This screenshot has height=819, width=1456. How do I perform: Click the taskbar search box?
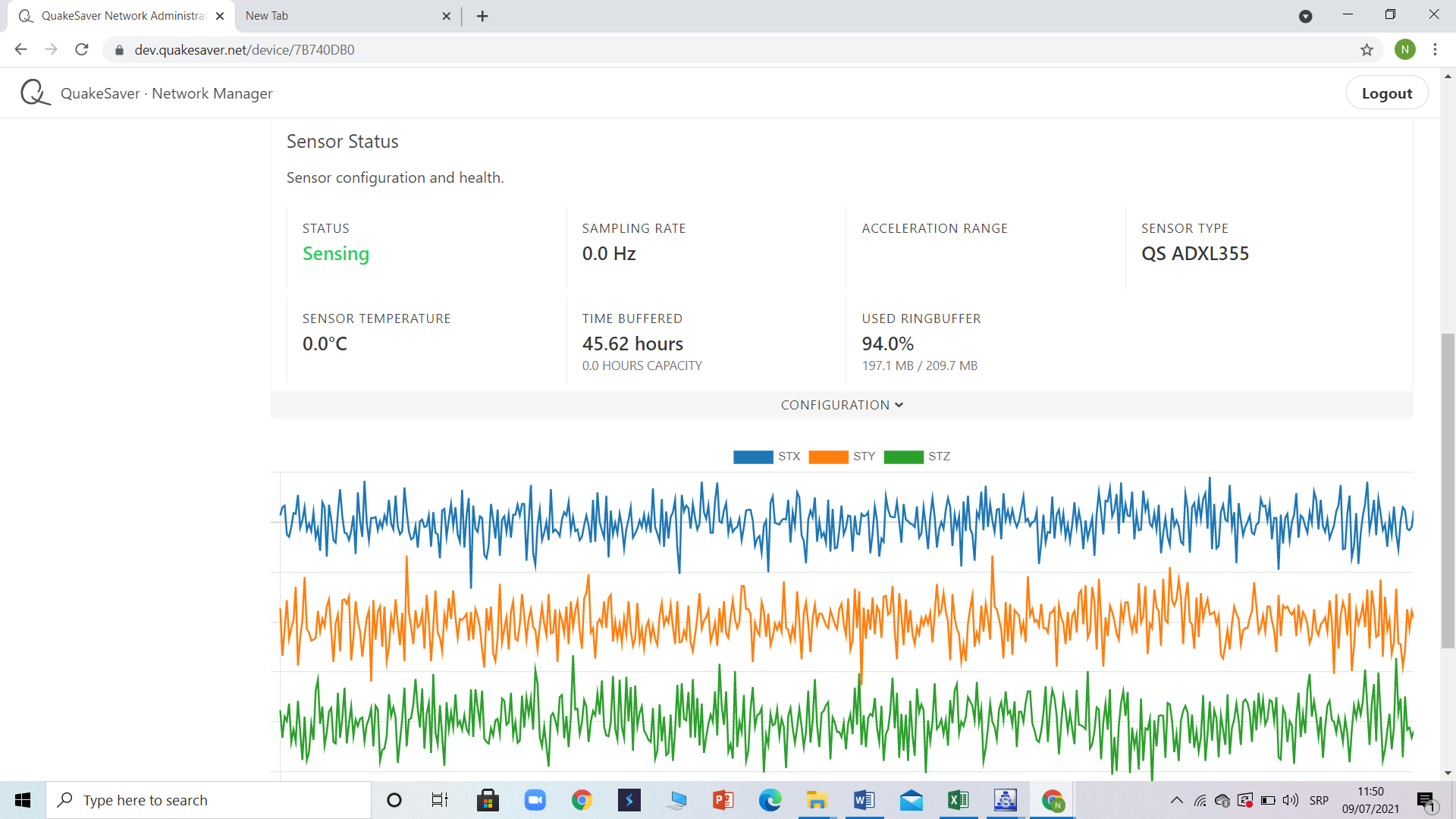pos(209,800)
